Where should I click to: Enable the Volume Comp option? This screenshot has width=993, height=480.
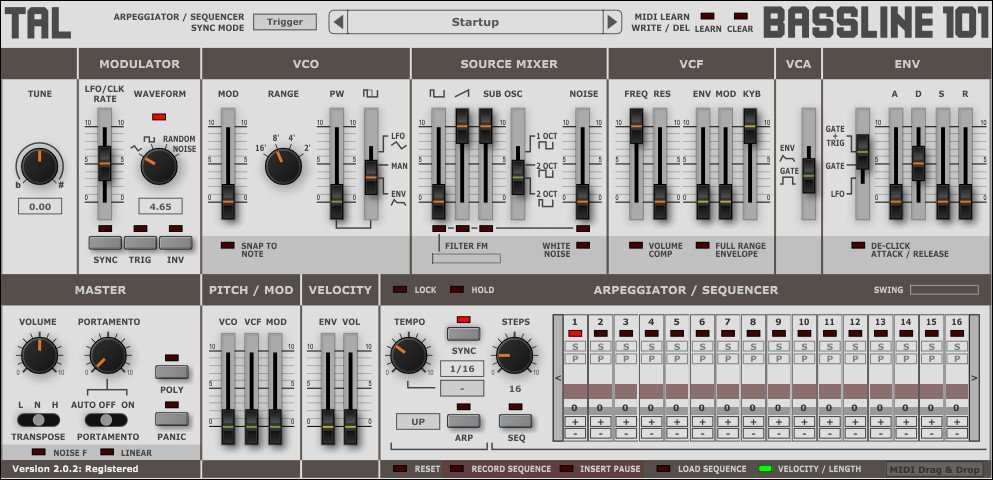[635, 245]
